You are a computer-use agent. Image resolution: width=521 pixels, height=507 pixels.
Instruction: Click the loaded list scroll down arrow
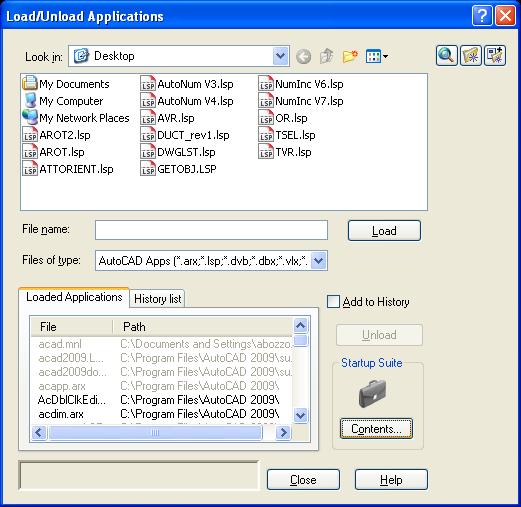(x=301, y=416)
